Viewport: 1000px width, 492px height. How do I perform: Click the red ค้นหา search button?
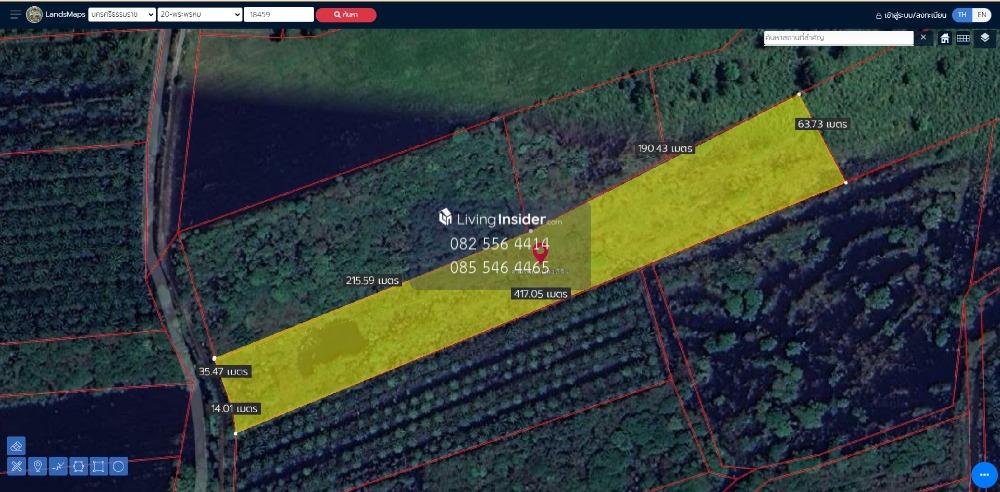tap(346, 15)
